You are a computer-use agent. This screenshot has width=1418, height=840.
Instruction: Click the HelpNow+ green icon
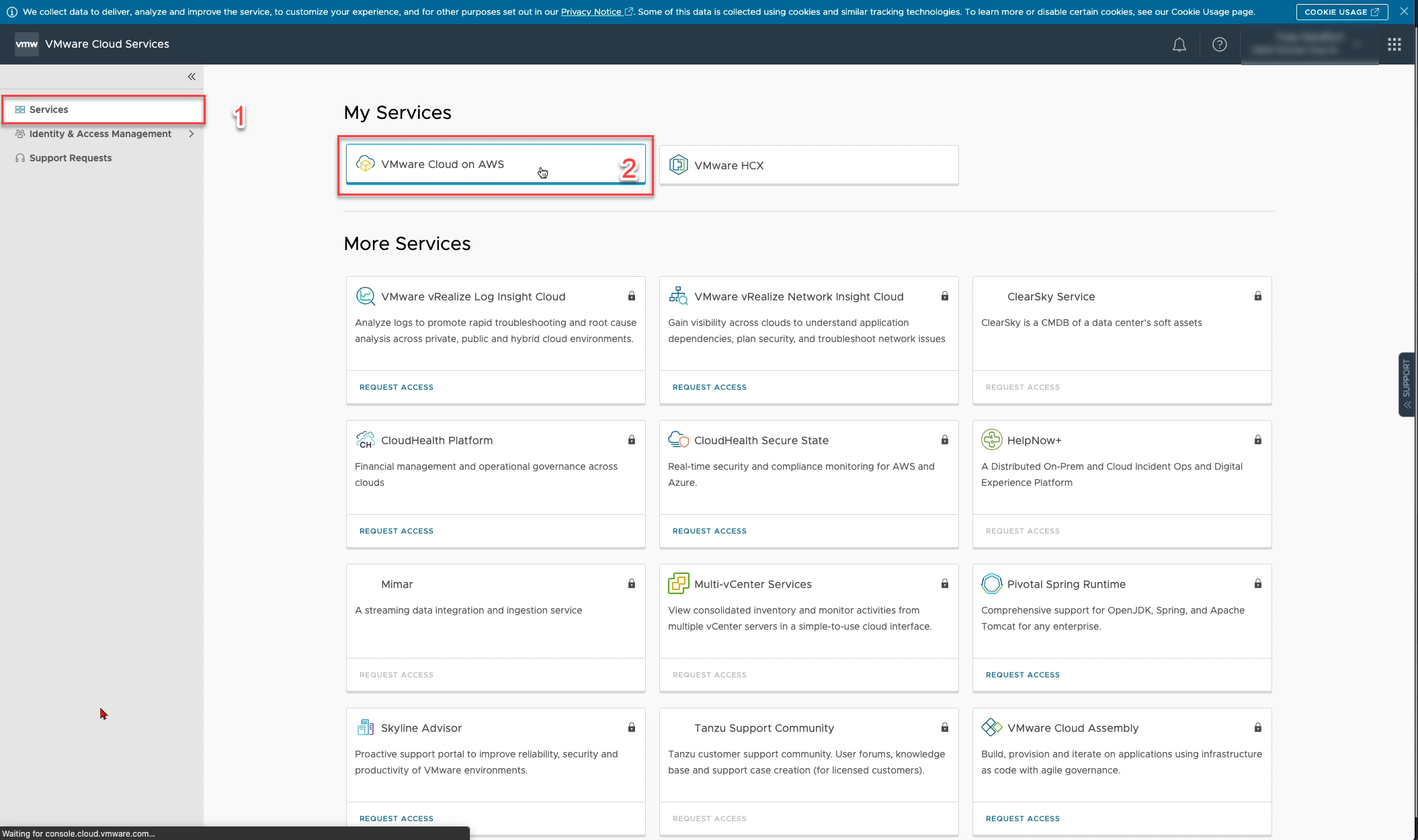click(x=992, y=439)
